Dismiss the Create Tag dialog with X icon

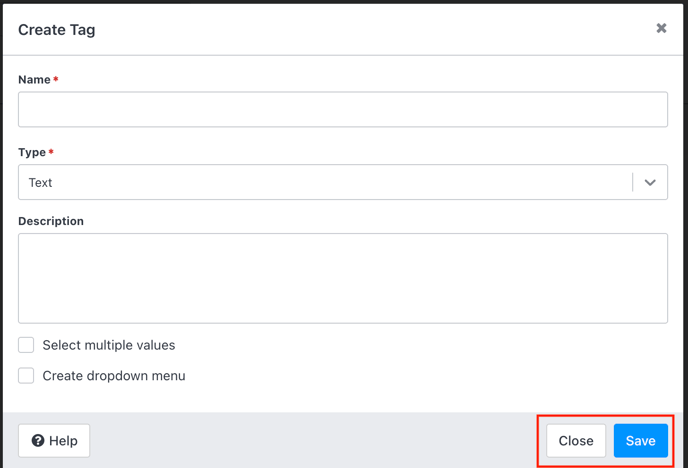661,28
